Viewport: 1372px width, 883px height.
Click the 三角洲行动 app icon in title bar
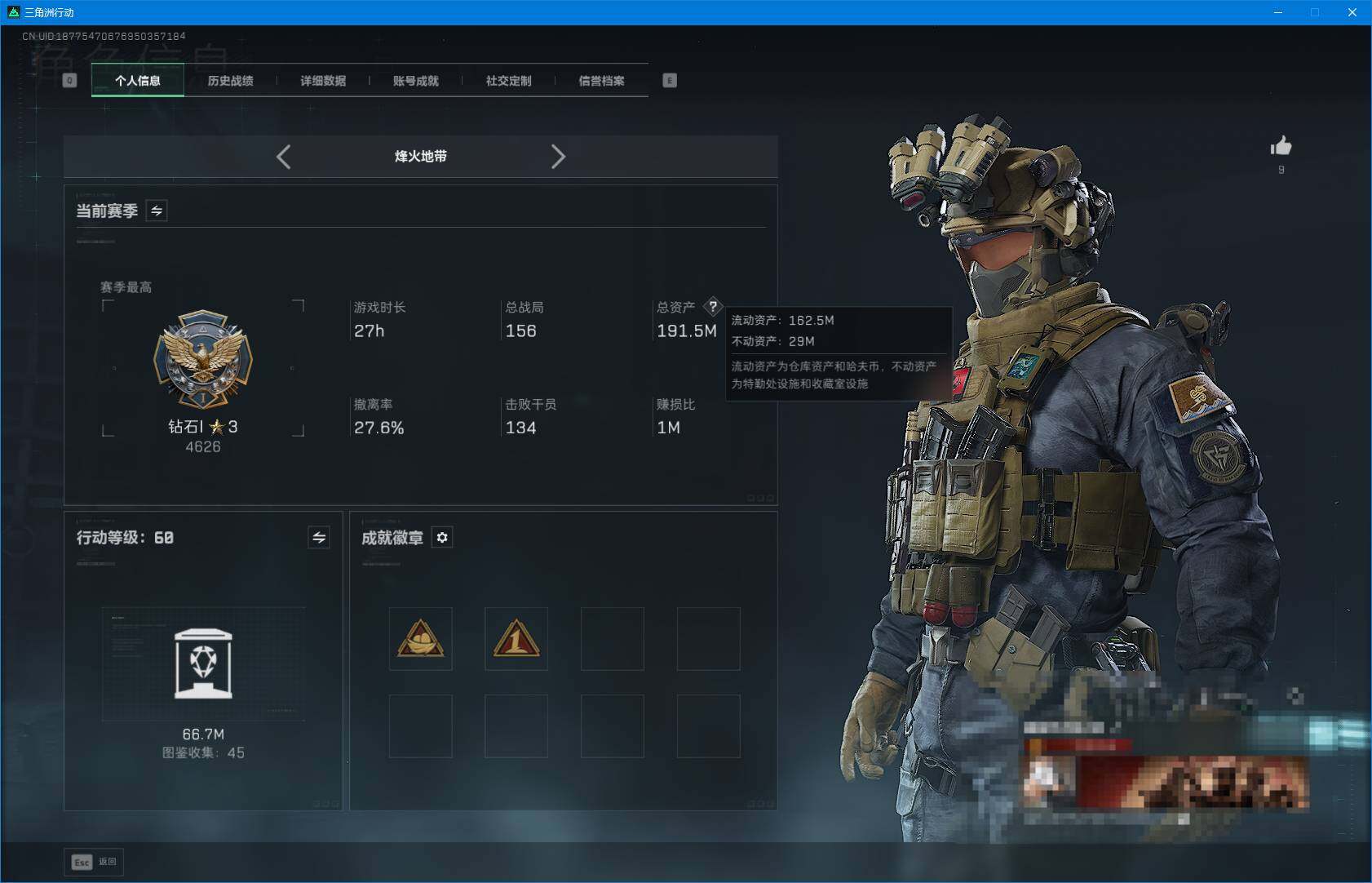click(x=13, y=12)
